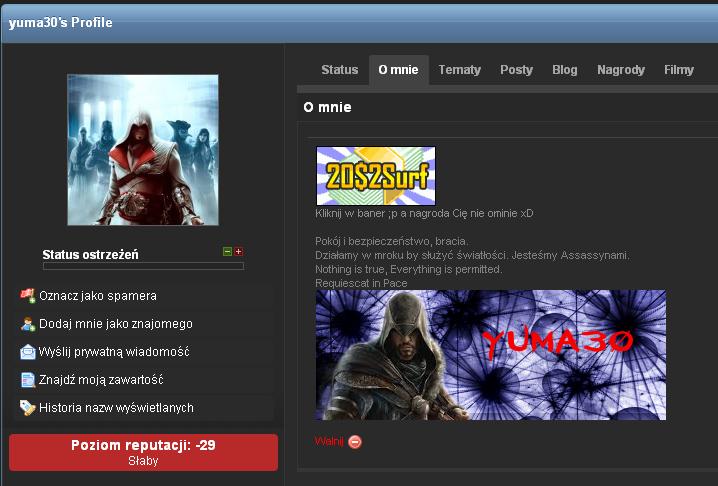This screenshot has width=718, height=486.
Task: Click the Pokój i bezpieczeństwo, bracia line
Action: 392,241
